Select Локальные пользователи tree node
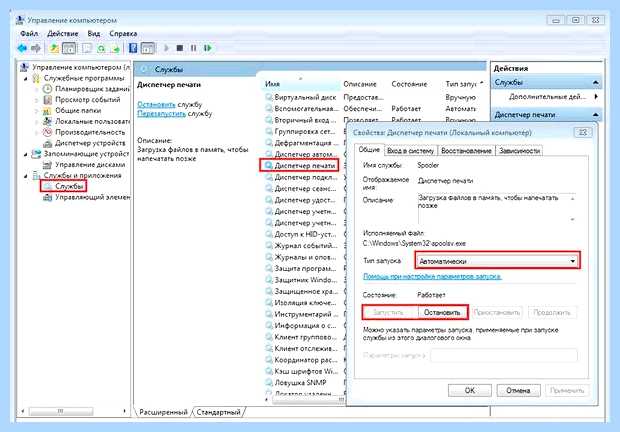620x432 pixels. (92, 121)
